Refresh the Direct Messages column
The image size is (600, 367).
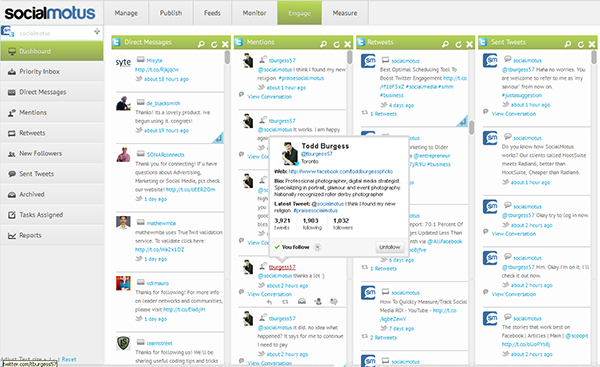214,44
